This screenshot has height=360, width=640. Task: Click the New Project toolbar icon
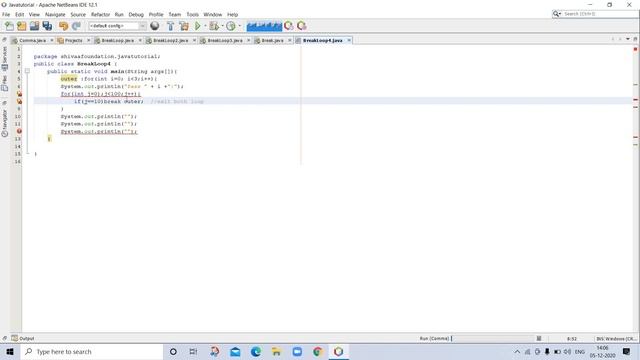tap(22, 26)
